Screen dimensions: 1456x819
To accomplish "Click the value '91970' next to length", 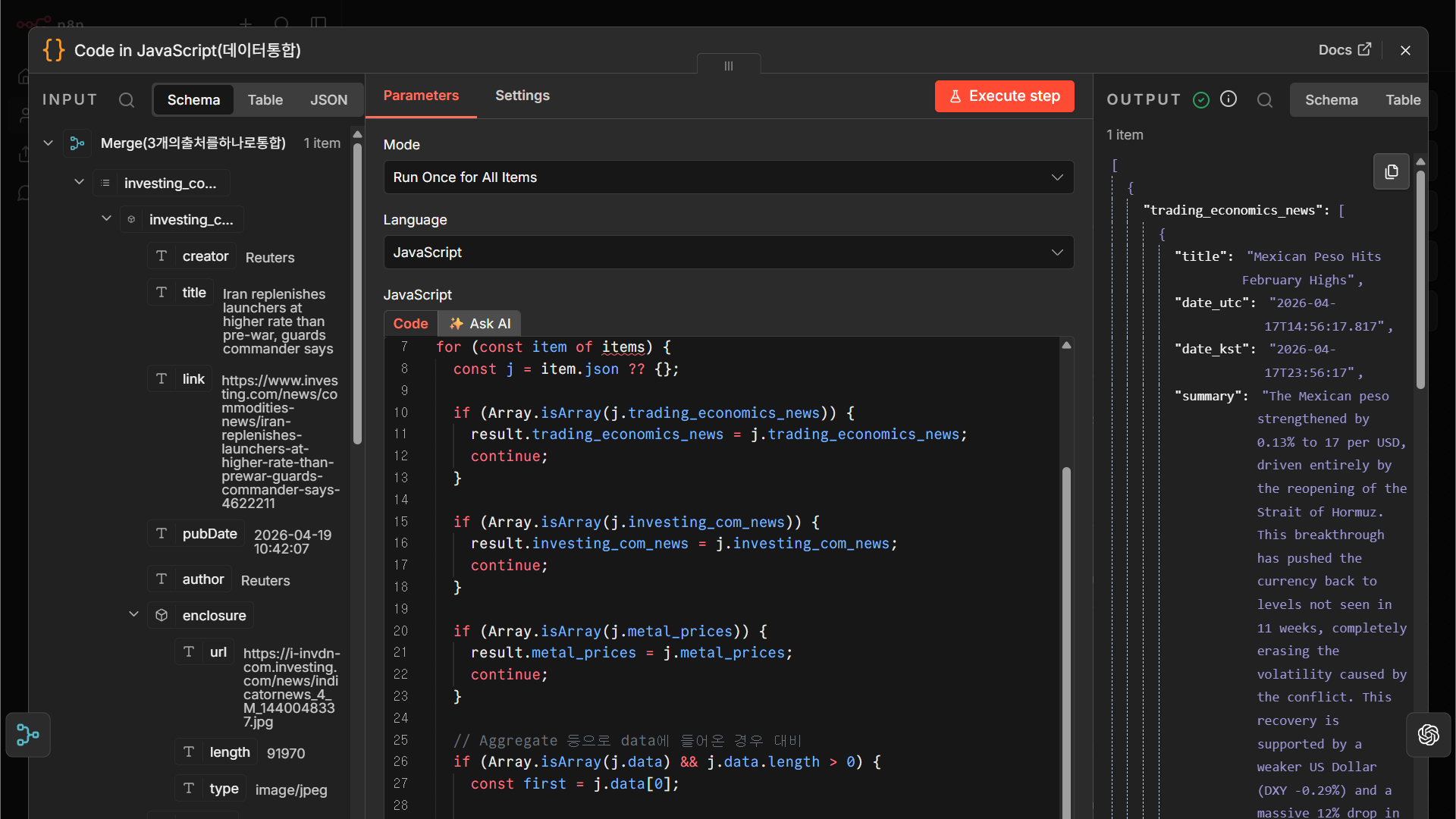I will 286,754.
